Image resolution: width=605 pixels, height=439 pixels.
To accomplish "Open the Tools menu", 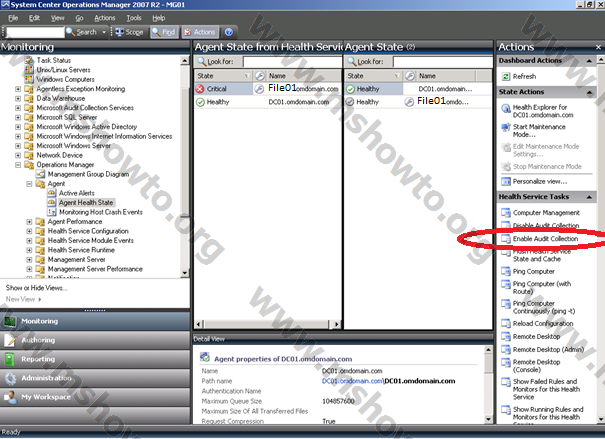I will click(x=134, y=18).
